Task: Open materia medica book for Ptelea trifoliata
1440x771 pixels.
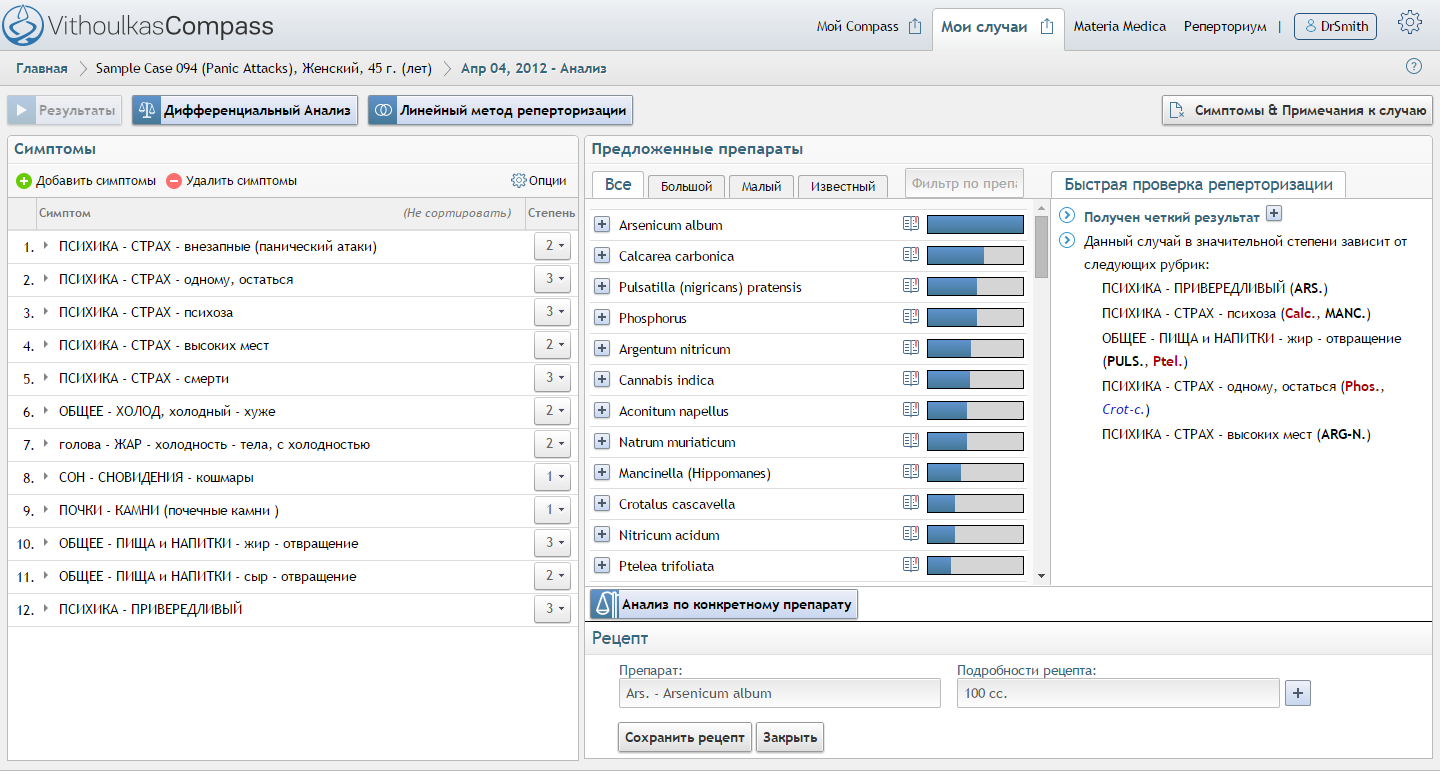Action: click(910, 566)
